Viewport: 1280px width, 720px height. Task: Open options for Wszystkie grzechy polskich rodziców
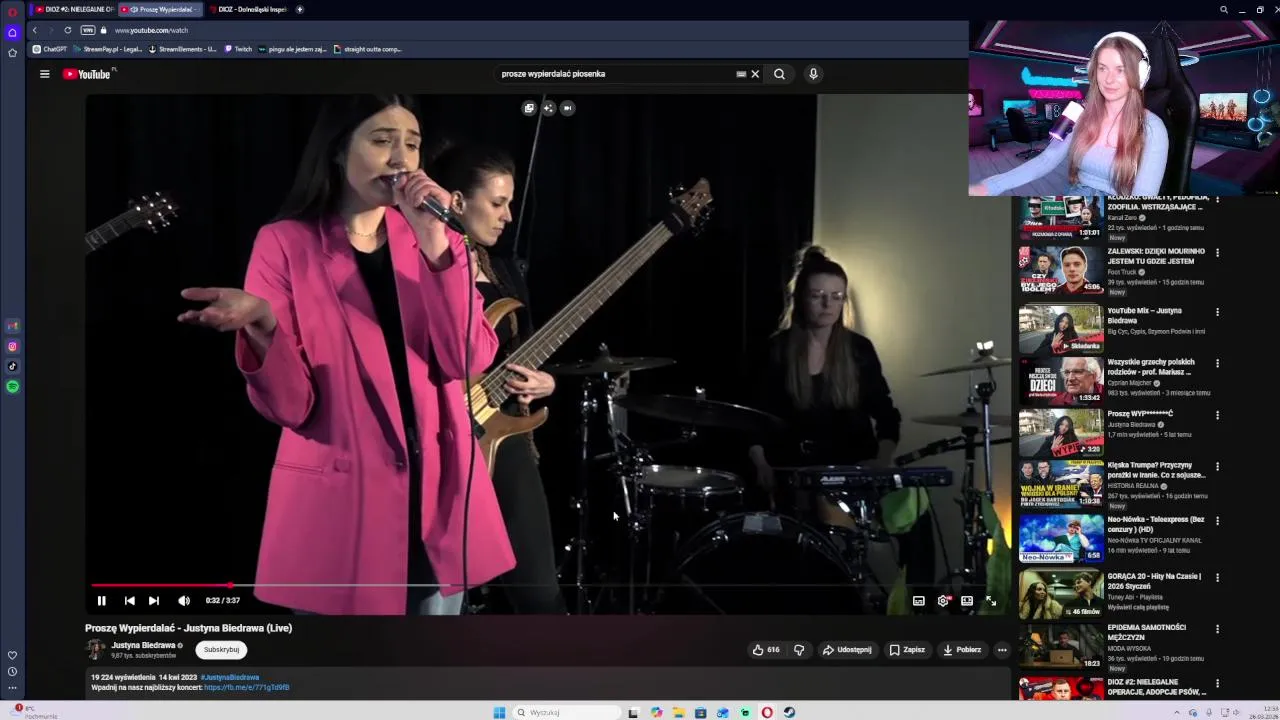click(1217, 365)
